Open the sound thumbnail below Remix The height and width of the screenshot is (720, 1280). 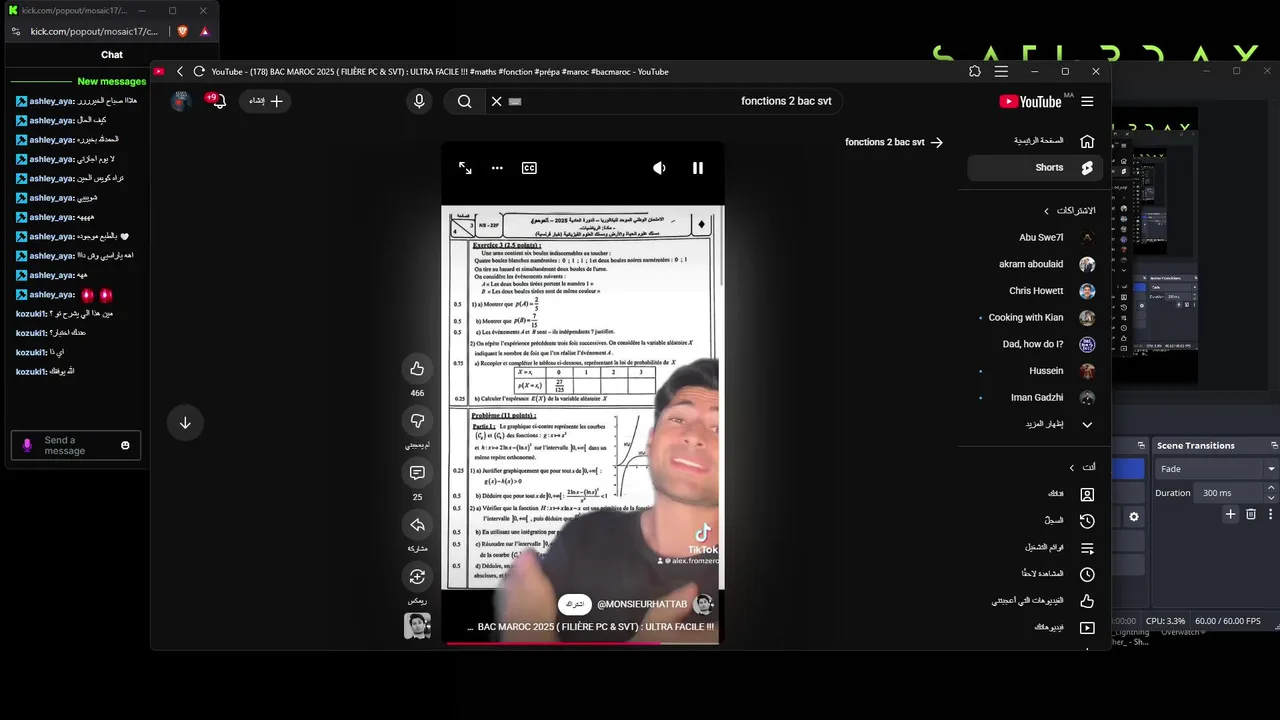tap(417, 626)
